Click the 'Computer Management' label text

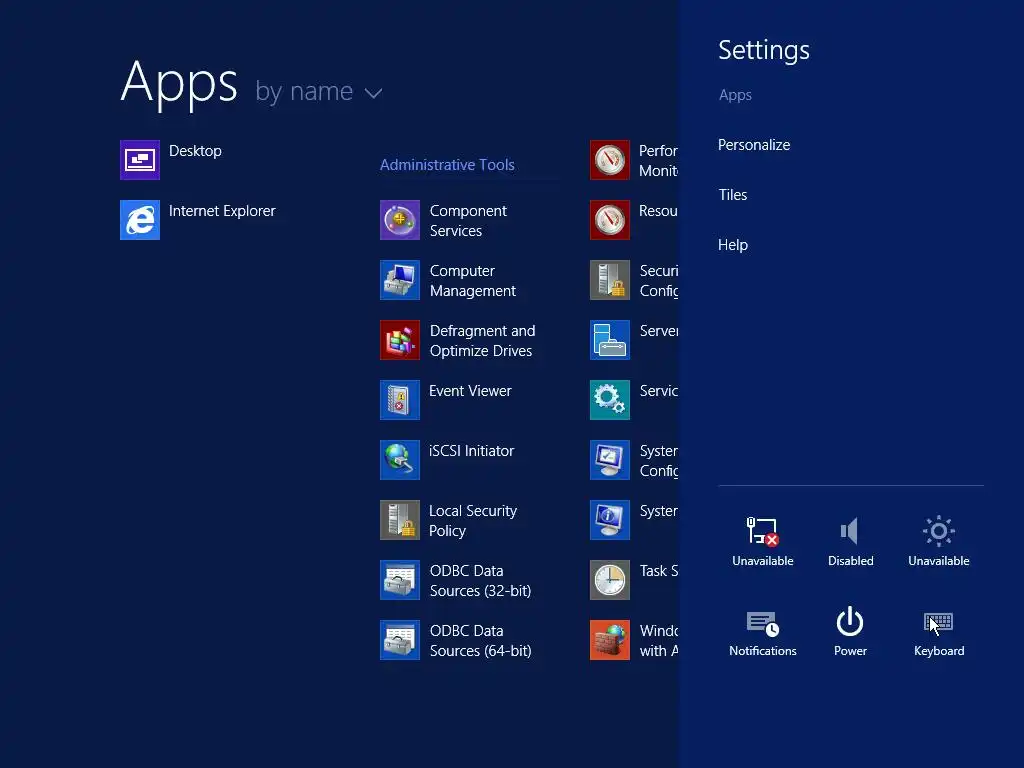pos(473,281)
